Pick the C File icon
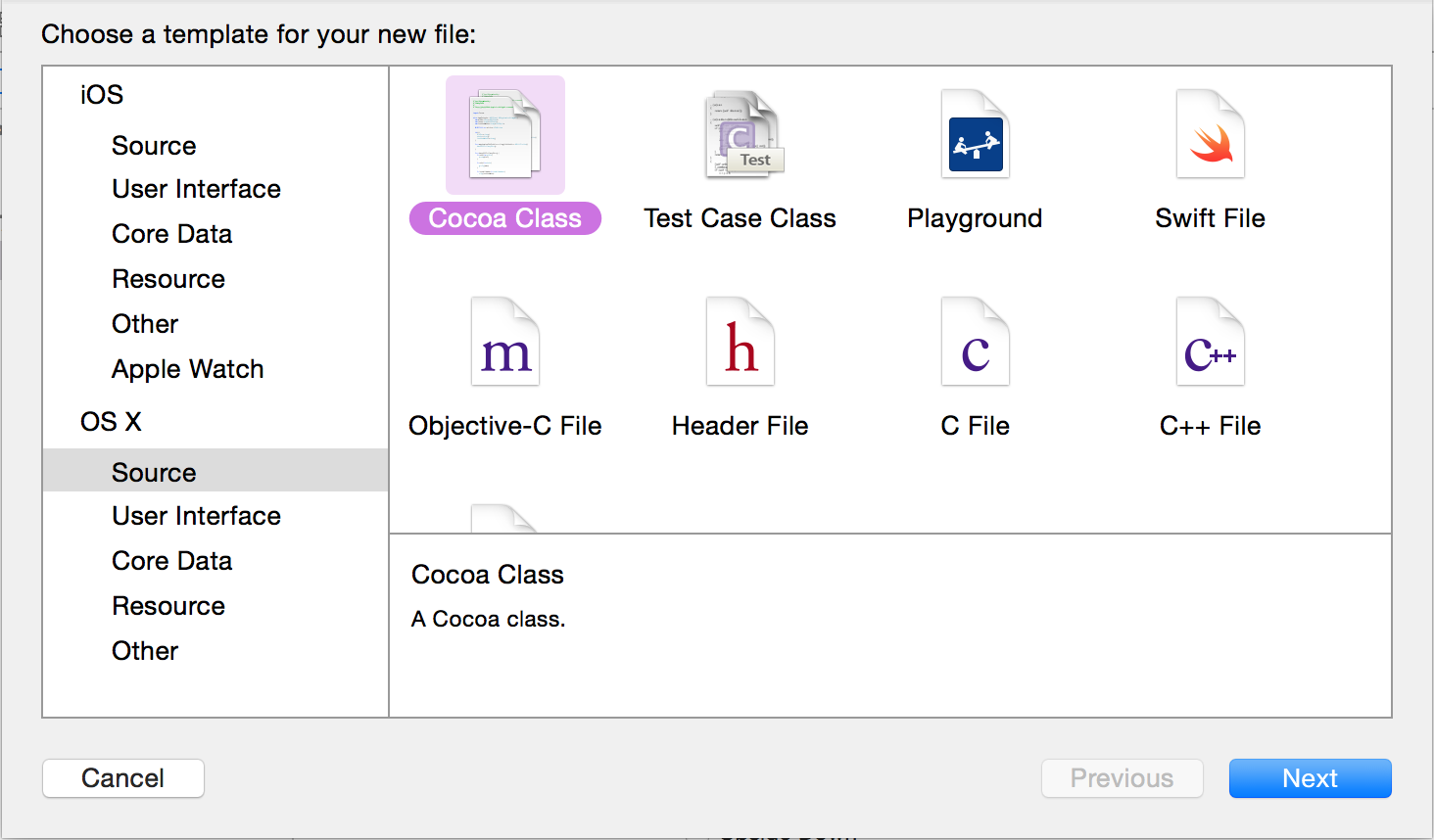The image size is (1434, 840). pos(976,342)
